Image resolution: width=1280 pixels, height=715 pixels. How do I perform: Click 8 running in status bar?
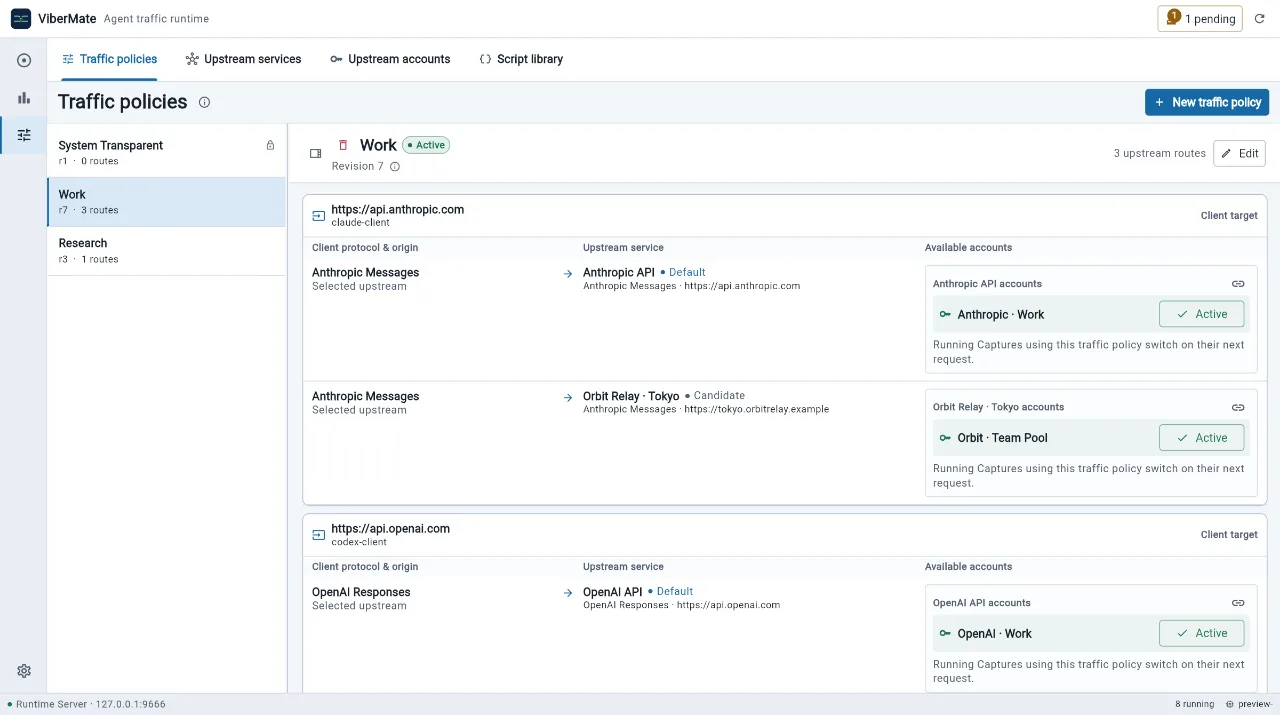[1195, 704]
